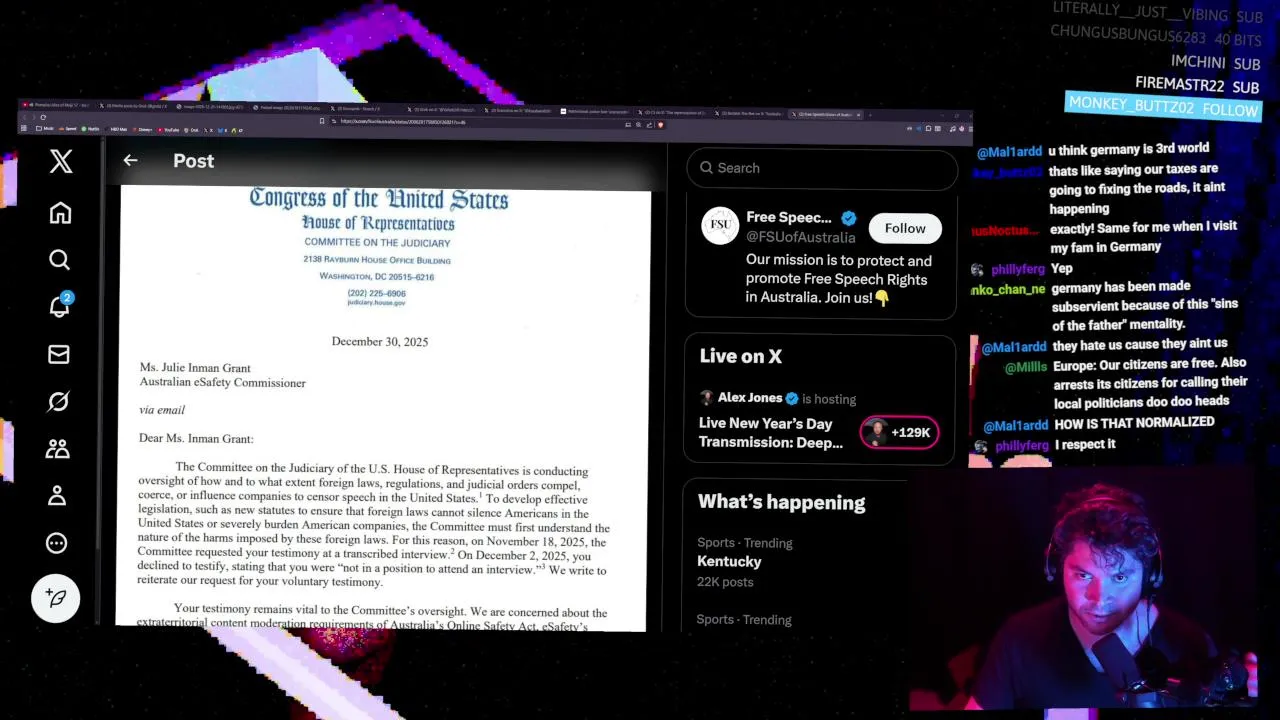1280x720 pixels.
Task: Click the X logo in sidebar
Action: [x=61, y=161]
